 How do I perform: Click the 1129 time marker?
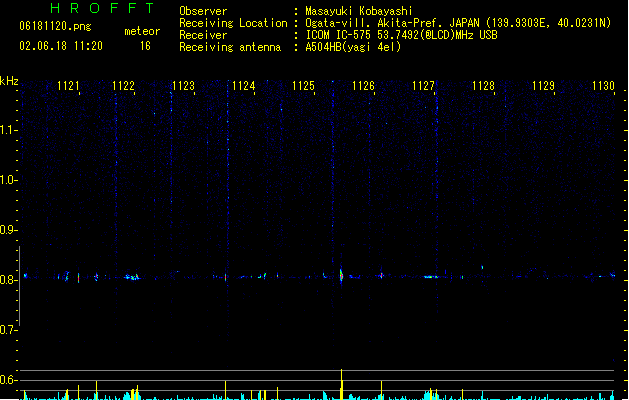(x=543, y=86)
